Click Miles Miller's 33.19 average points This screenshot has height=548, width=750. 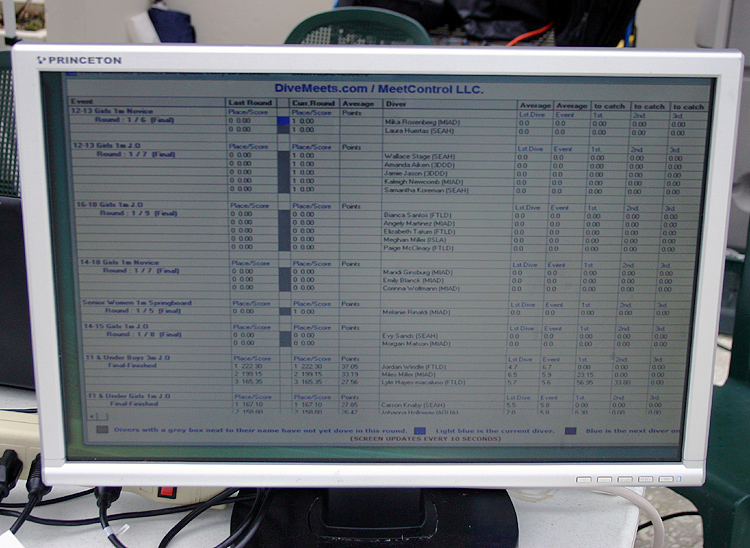pos(349,374)
